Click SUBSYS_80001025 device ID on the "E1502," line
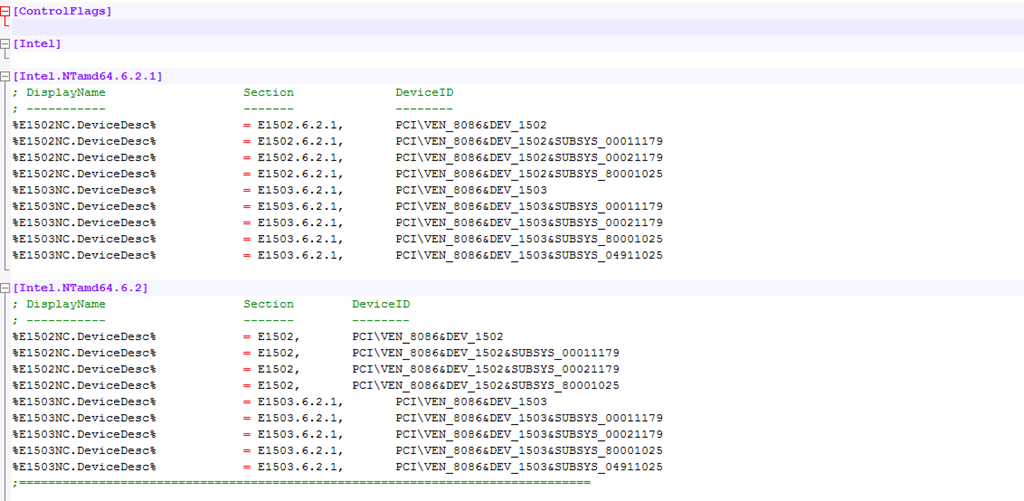 (486, 386)
